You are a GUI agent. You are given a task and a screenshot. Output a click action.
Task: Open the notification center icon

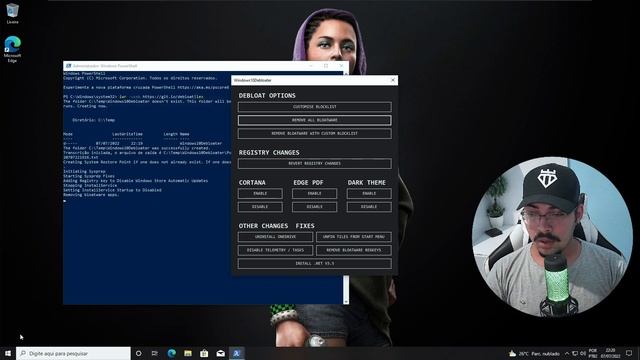[x=629, y=353]
